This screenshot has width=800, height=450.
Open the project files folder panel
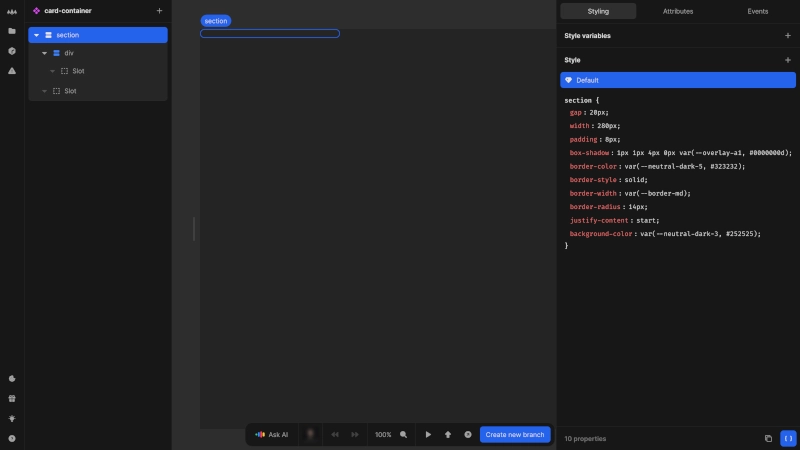(12, 31)
